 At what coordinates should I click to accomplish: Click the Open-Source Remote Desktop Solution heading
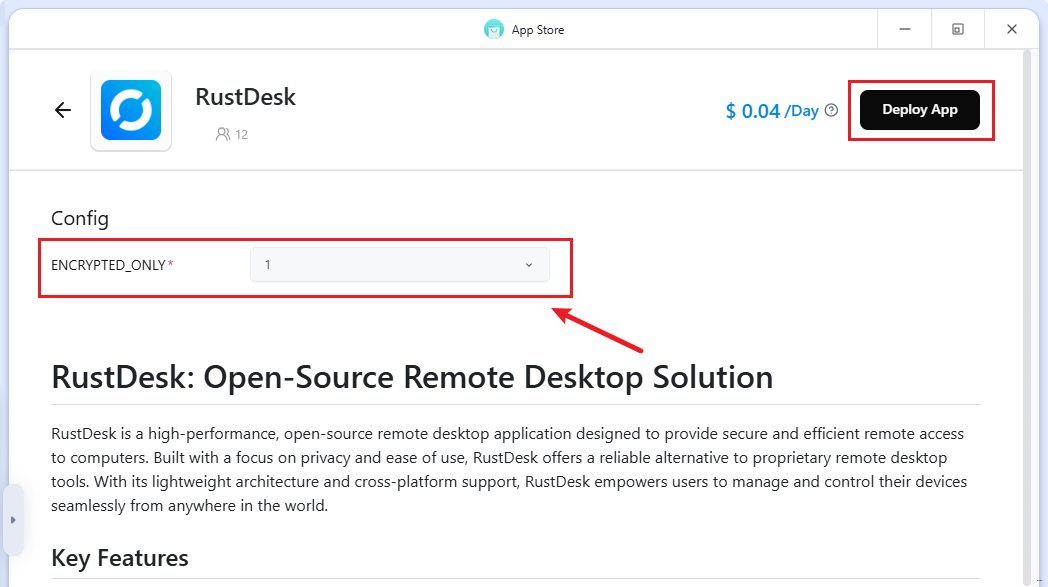point(411,377)
